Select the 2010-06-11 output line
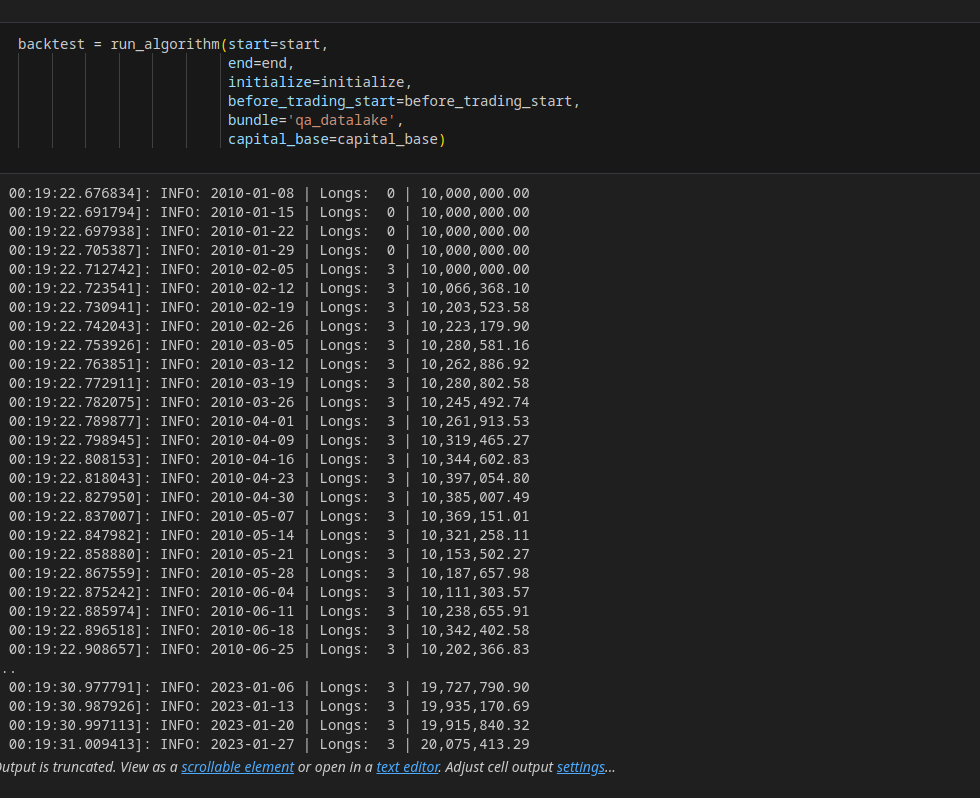980x798 pixels. 269,611
